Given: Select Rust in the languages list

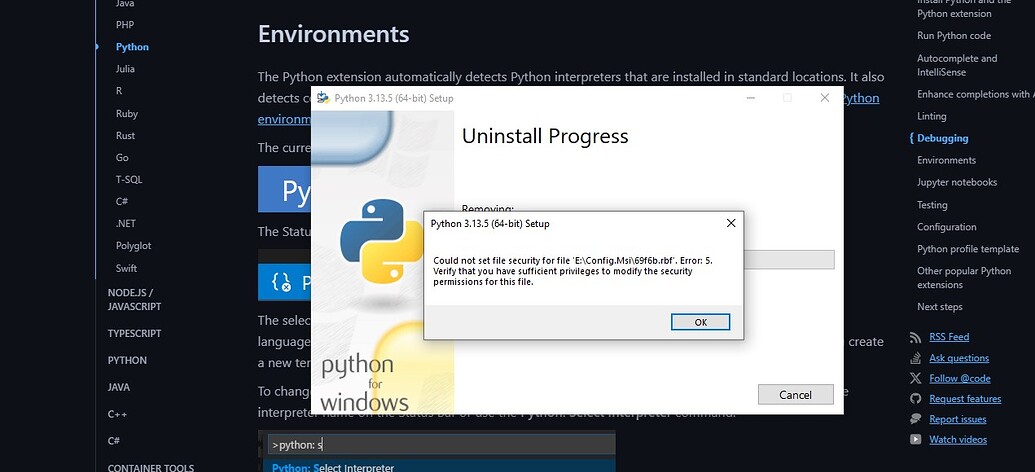Looking at the screenshot, I should (125, 135).
